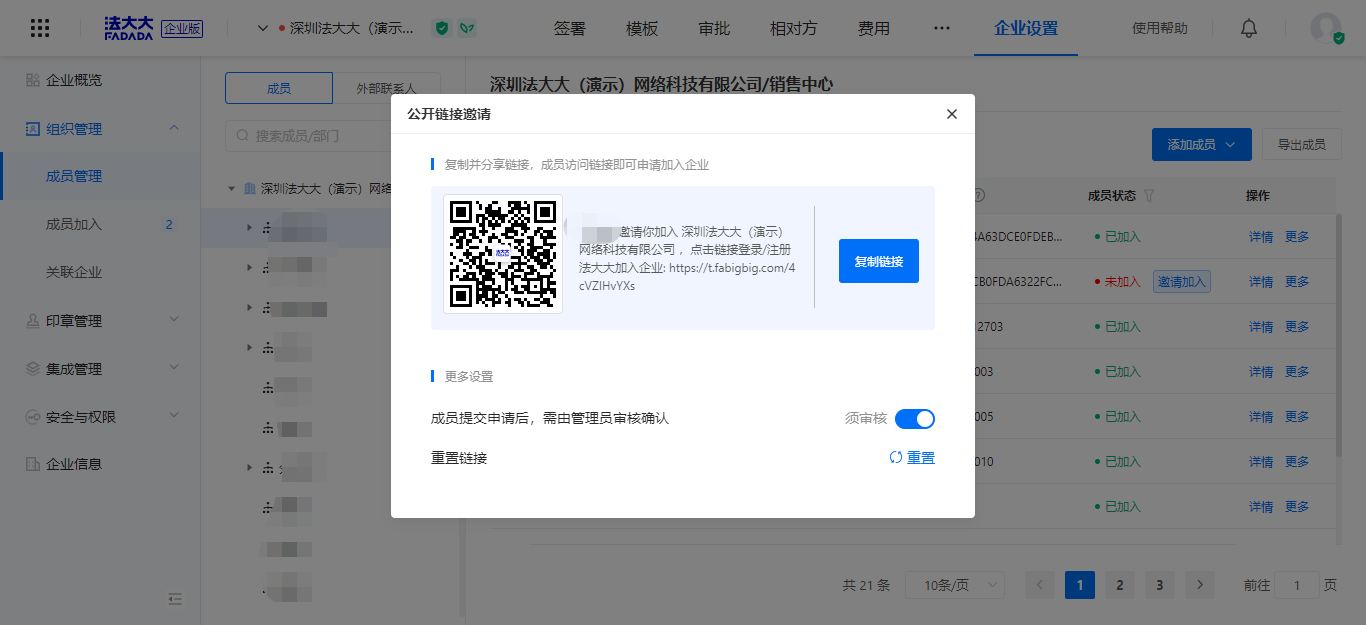Image resolution: width=1366 pixels, height=625 pixels.
Task: Open the notification bell
Action: click(x=1249, y=28)
